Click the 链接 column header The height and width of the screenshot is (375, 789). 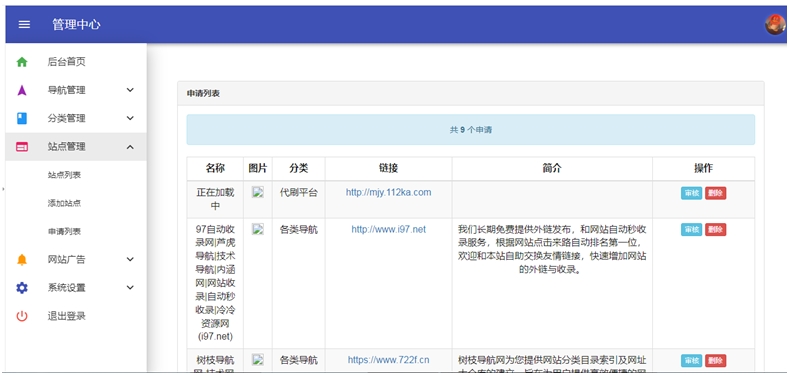coord(388,169)
